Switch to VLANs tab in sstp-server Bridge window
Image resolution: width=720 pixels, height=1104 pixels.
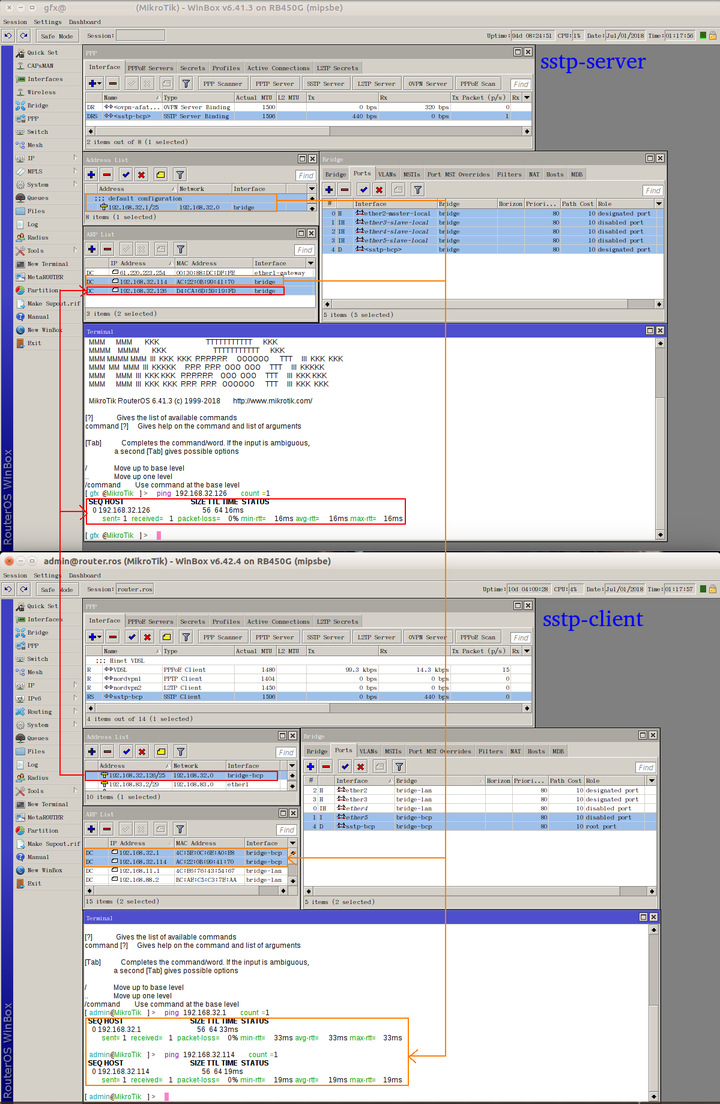pyautogui.click(x=387, y=174)
